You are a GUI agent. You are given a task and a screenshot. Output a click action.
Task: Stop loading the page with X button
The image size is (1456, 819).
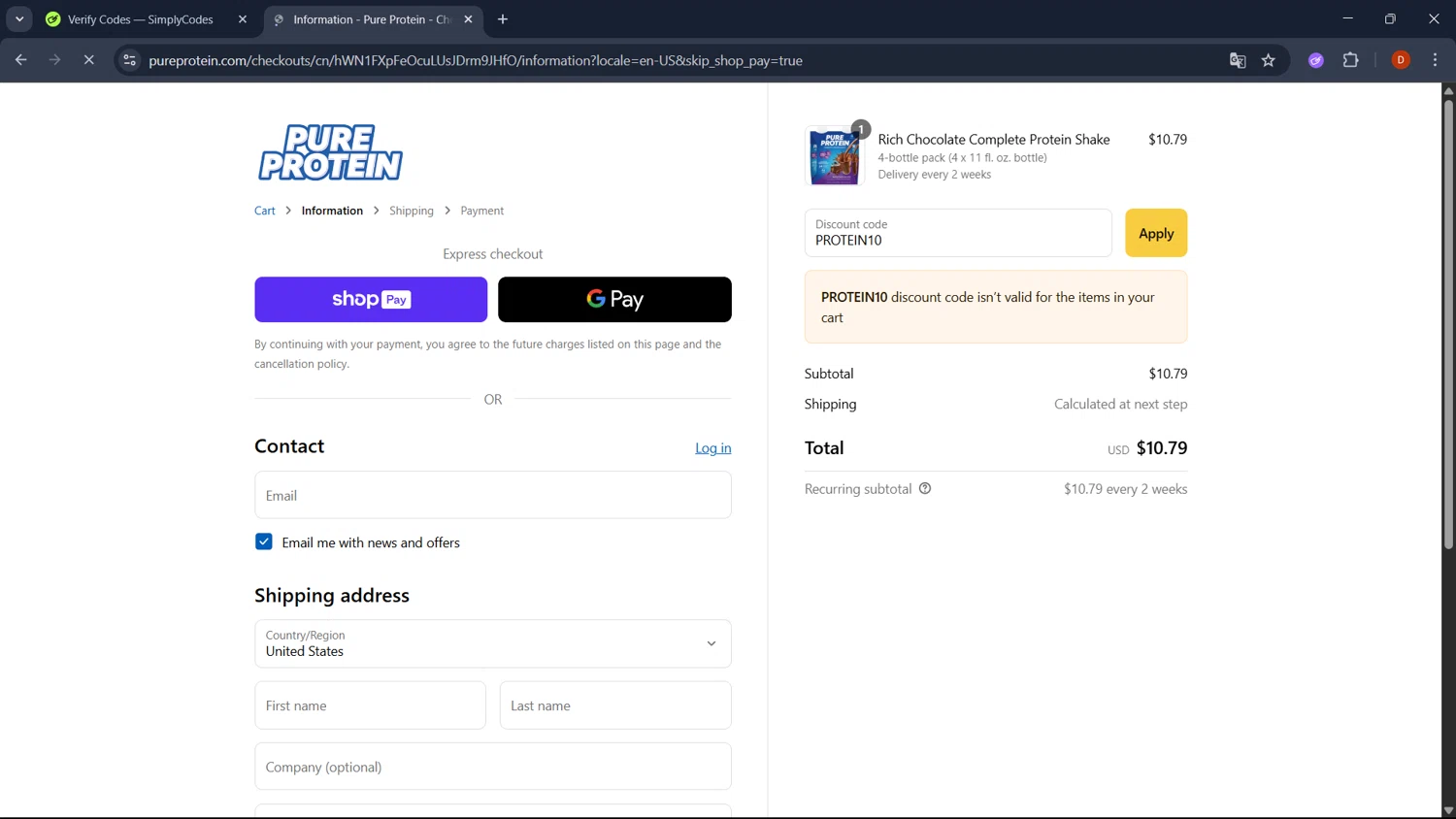[88, 60]
